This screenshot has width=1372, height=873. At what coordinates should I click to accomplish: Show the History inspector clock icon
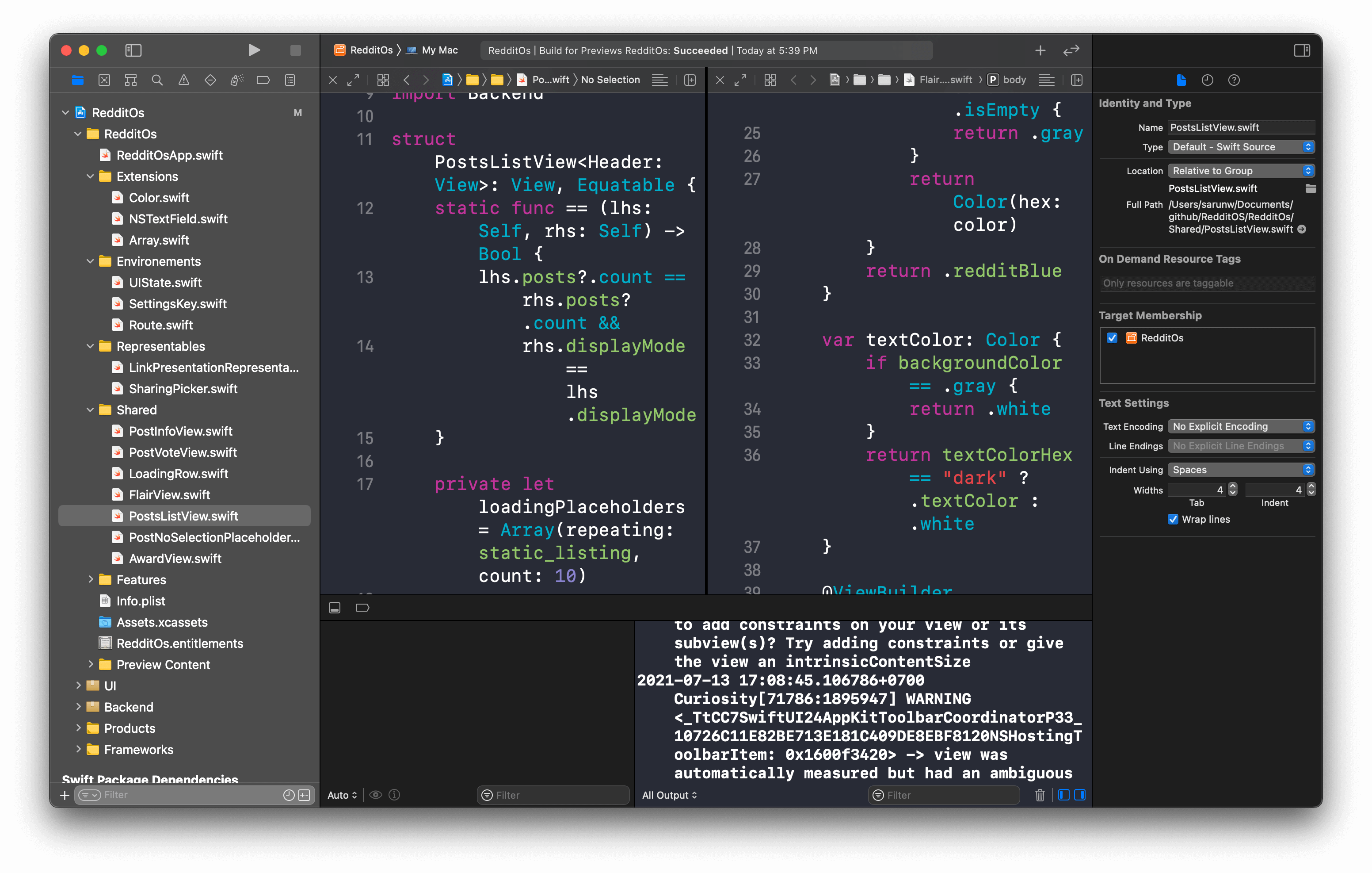click(1207, 80)
